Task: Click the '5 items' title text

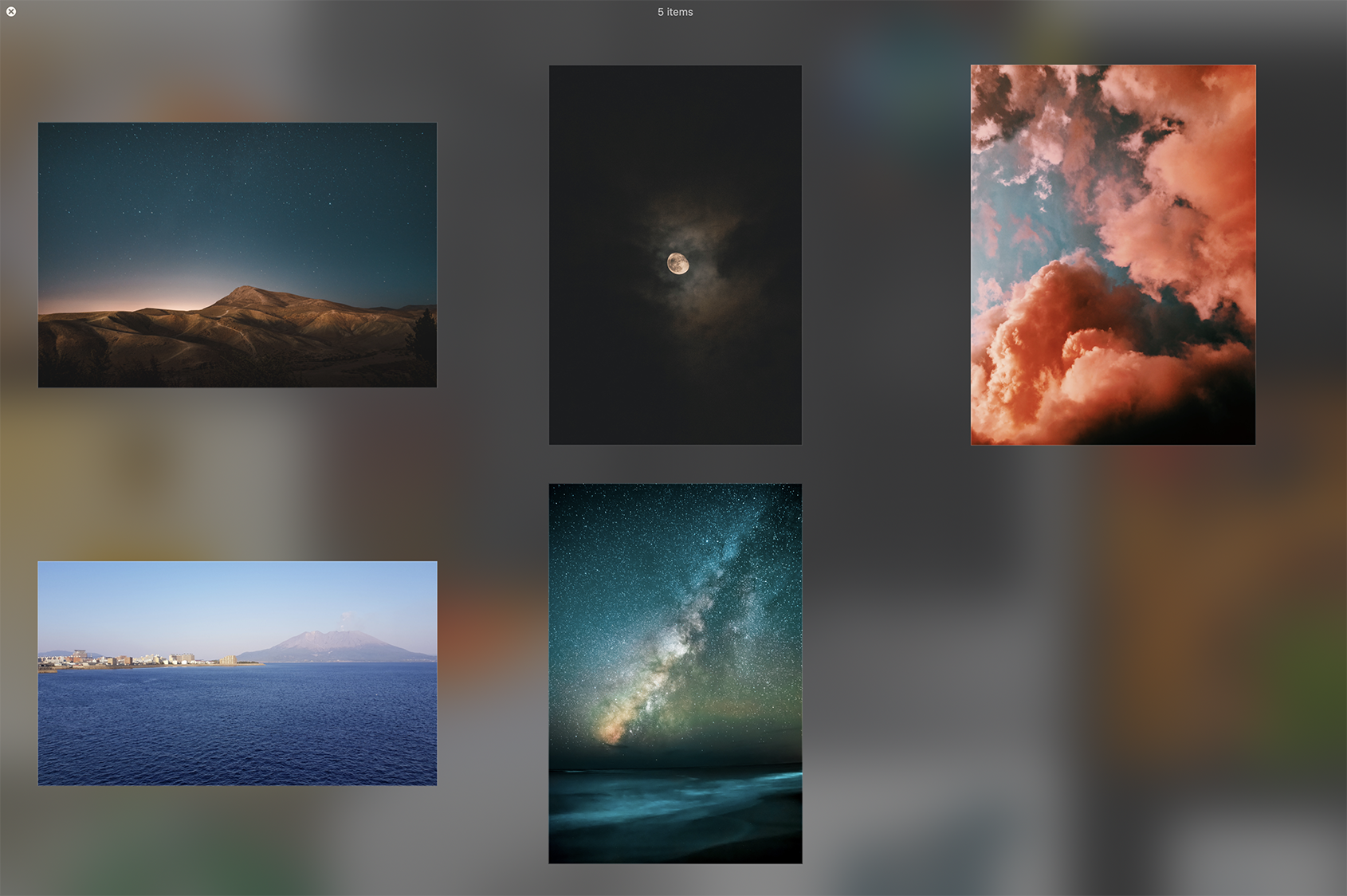Action: click(675, 12)
